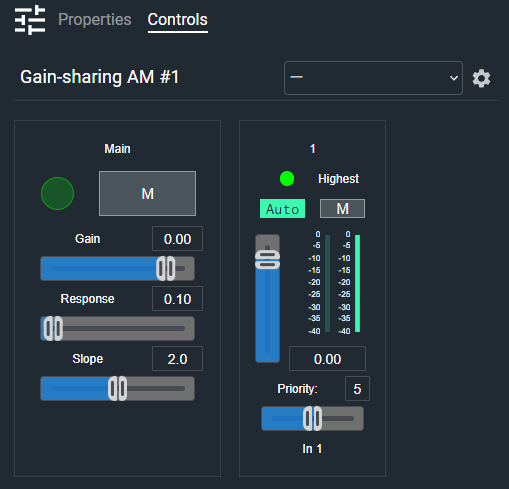Click the In 1 channel label

click(x=312, y=449)
